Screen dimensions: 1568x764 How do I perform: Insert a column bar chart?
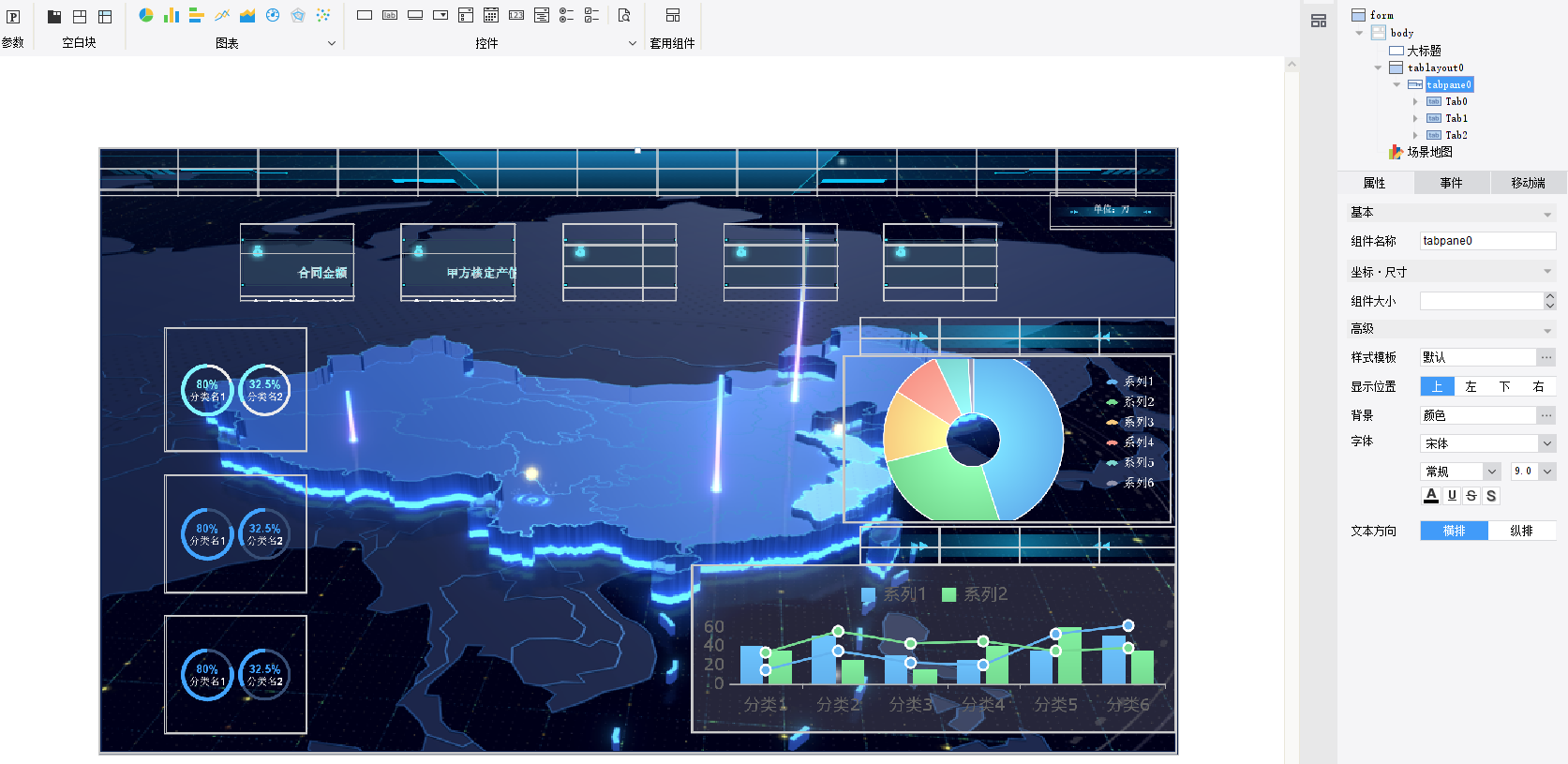[172, 15]
